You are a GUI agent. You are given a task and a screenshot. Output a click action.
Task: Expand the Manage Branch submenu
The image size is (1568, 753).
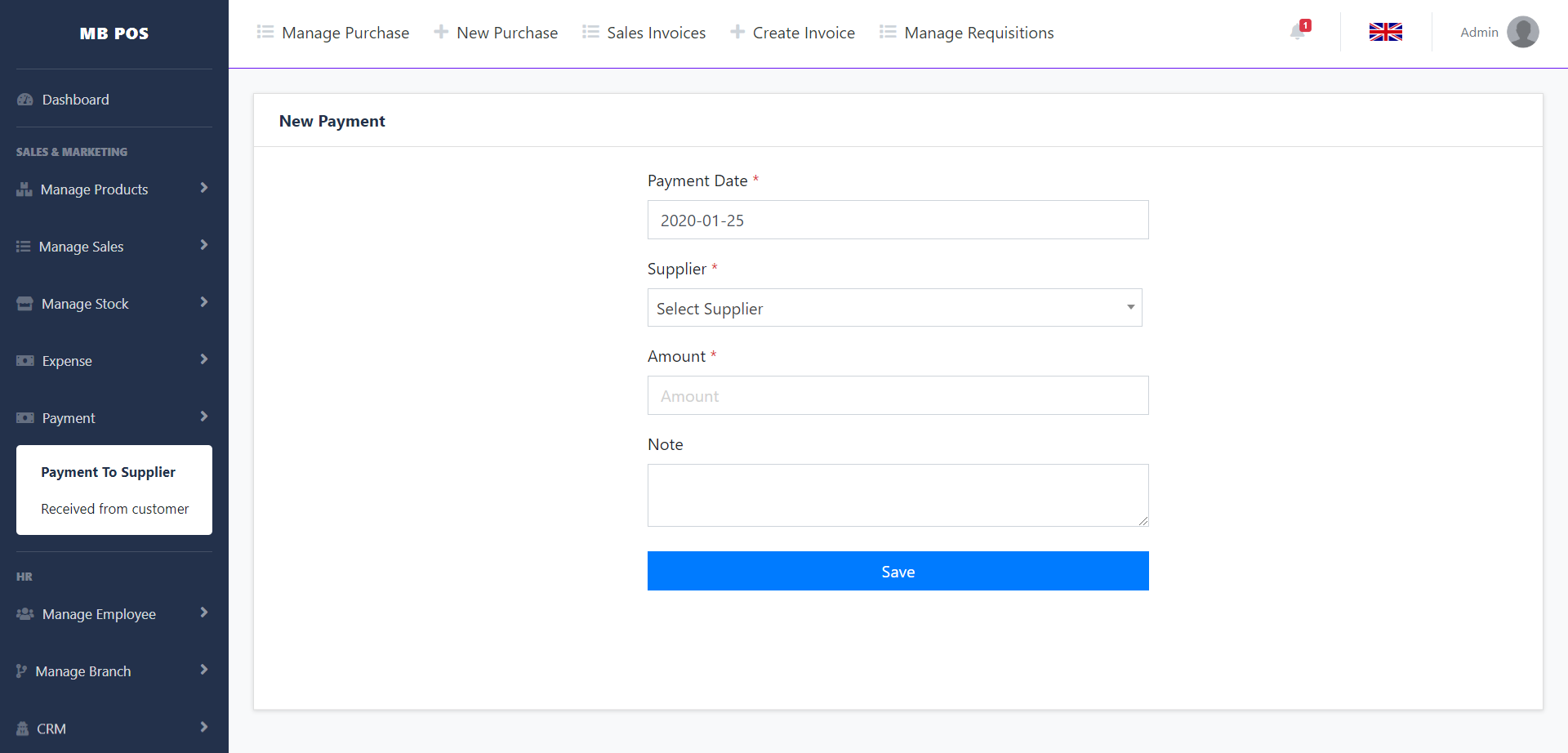pyautogui.click(x=82, y=671)
